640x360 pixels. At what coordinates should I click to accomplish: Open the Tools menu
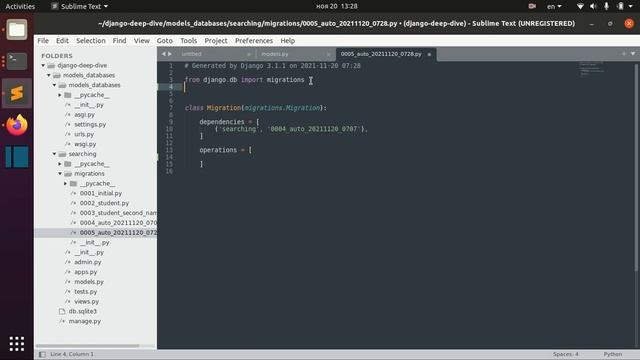pos(188,41)
